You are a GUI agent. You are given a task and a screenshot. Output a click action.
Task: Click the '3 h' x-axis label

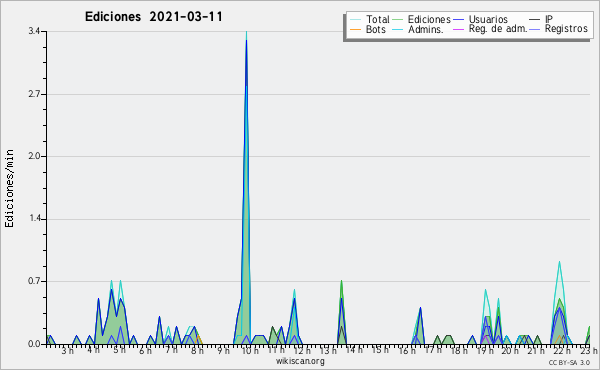click(67, 350)
